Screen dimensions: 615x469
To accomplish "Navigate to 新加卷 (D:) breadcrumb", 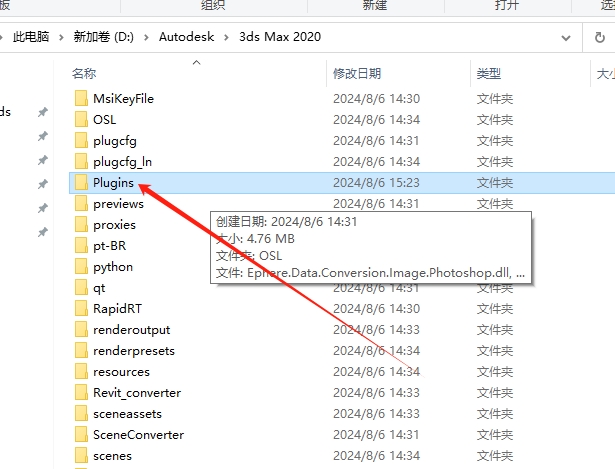I will (x=104, y=37).
